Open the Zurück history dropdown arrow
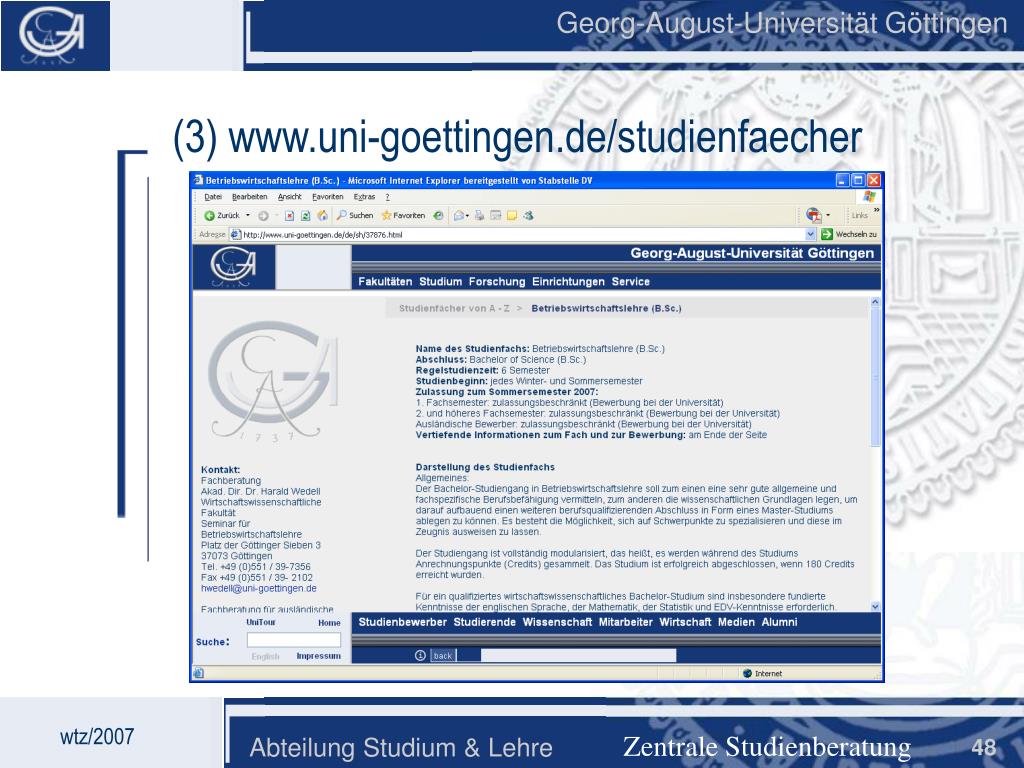Viewport: 1024px width, 768px height. (248, 216)
